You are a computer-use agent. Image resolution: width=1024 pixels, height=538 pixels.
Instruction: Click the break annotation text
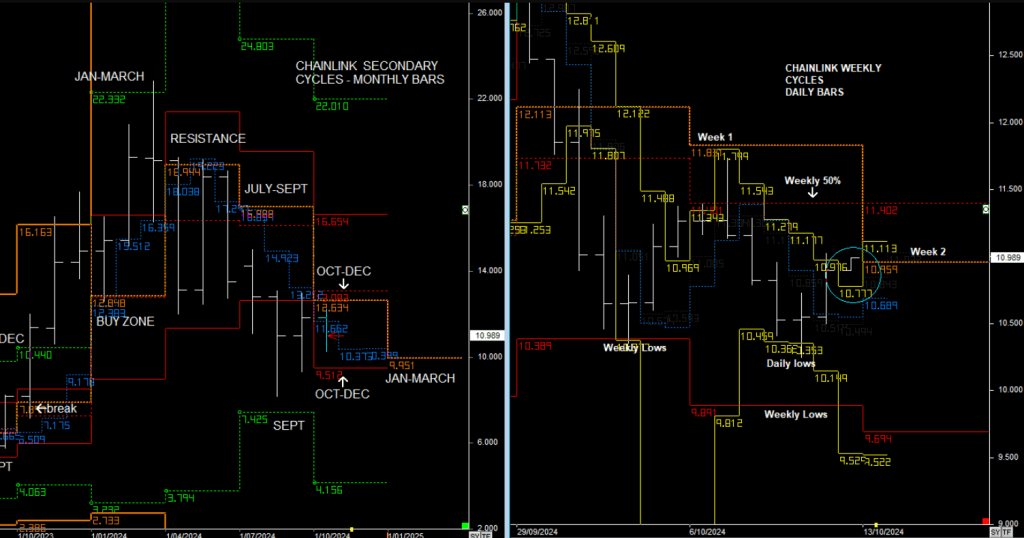coord(62,409)
